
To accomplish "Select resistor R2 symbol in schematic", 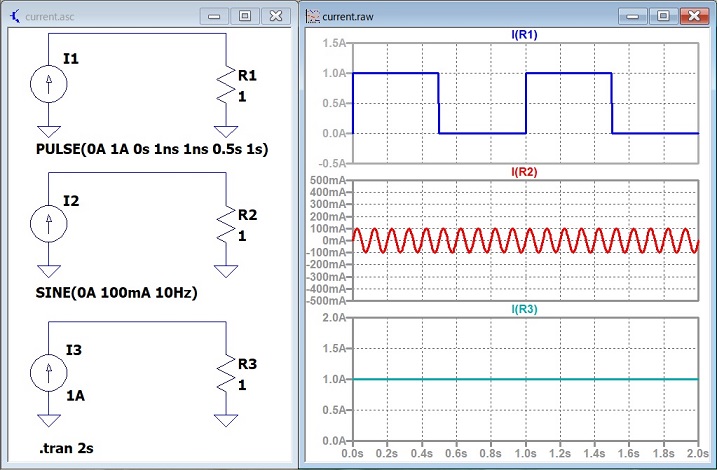I will pyautogui.click(x=225, y=225).
